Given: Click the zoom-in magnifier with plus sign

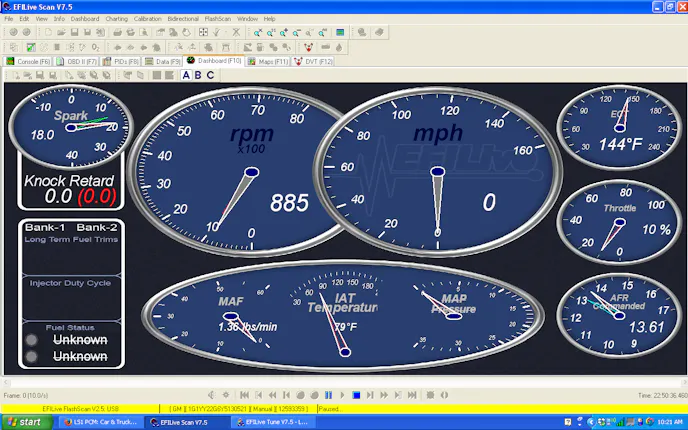Looking at the screenshot, I should (x=284, y=32).
